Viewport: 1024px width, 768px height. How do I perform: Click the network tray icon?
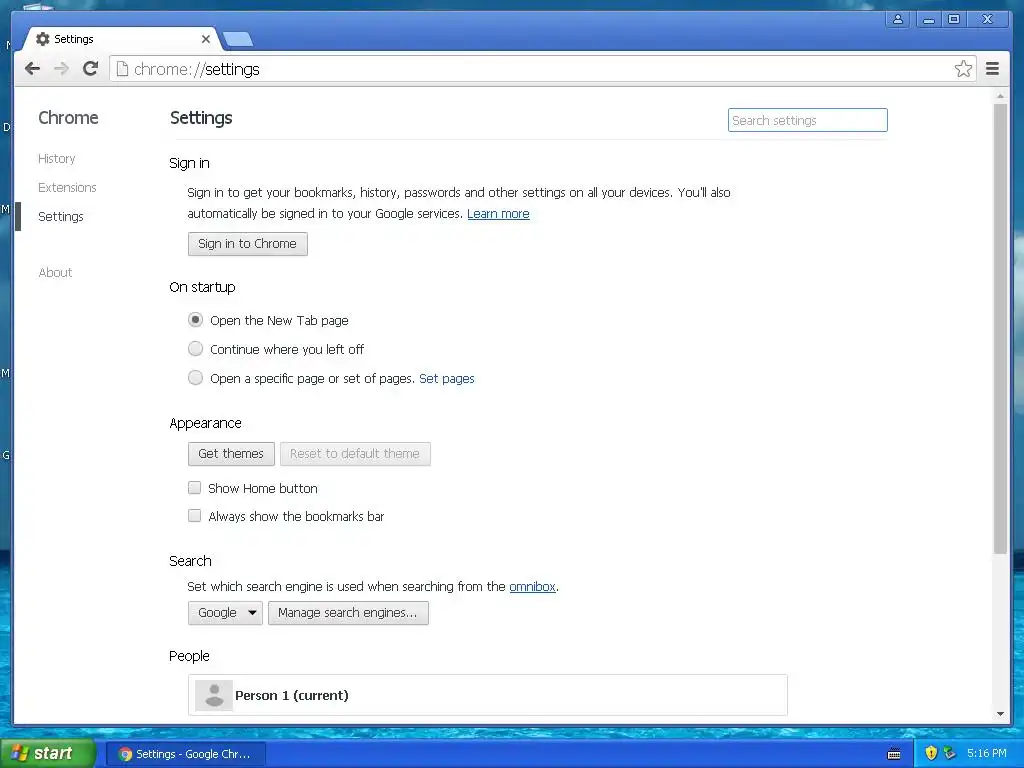tap(950, 753)
